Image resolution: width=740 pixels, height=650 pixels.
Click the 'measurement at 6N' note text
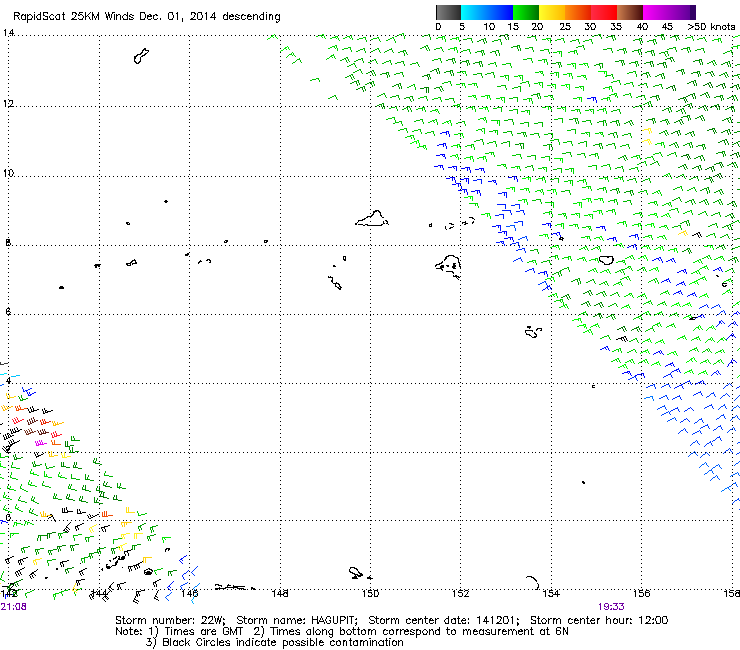[515, 632]
